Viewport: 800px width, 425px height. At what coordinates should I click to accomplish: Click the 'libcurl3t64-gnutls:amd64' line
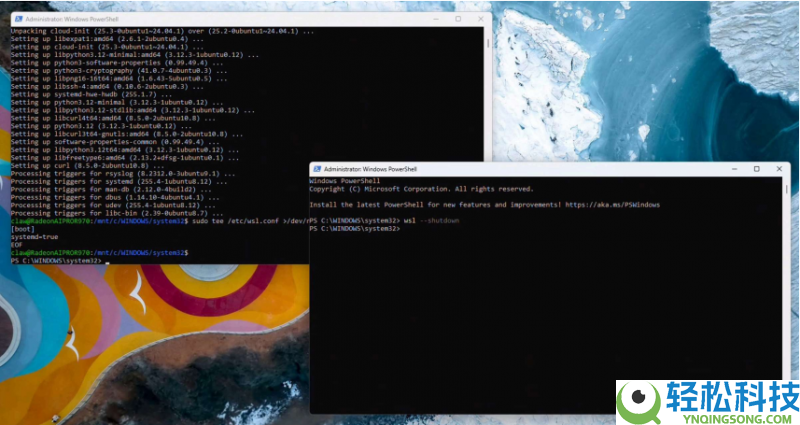(x=127, y=134)
